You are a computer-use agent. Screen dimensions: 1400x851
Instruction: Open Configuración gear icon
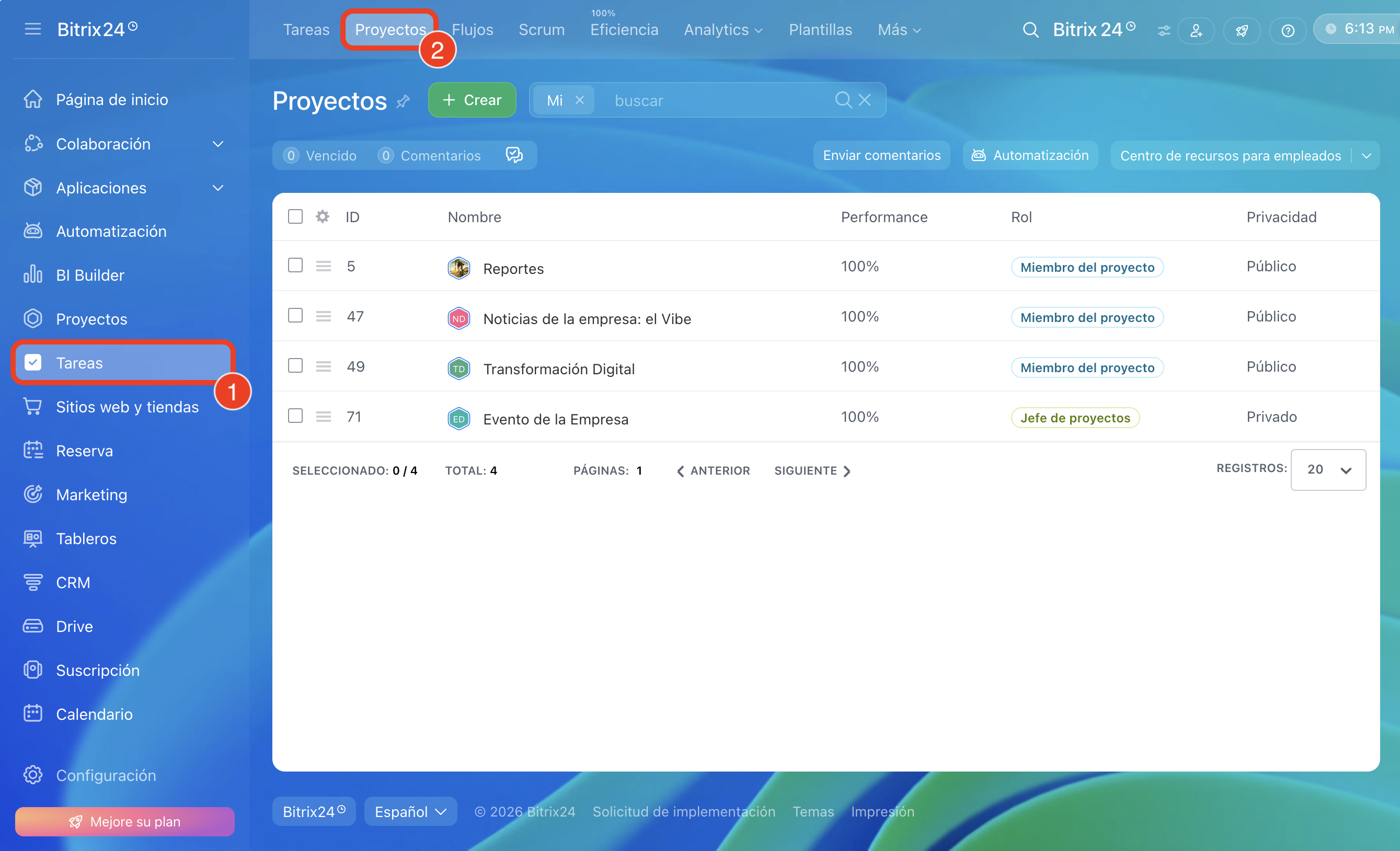33,775
